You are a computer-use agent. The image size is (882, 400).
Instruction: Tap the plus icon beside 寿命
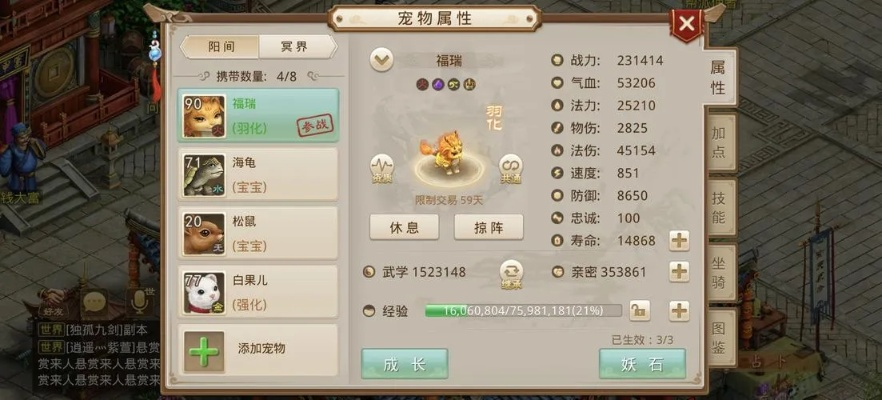(x=679, y=241)
